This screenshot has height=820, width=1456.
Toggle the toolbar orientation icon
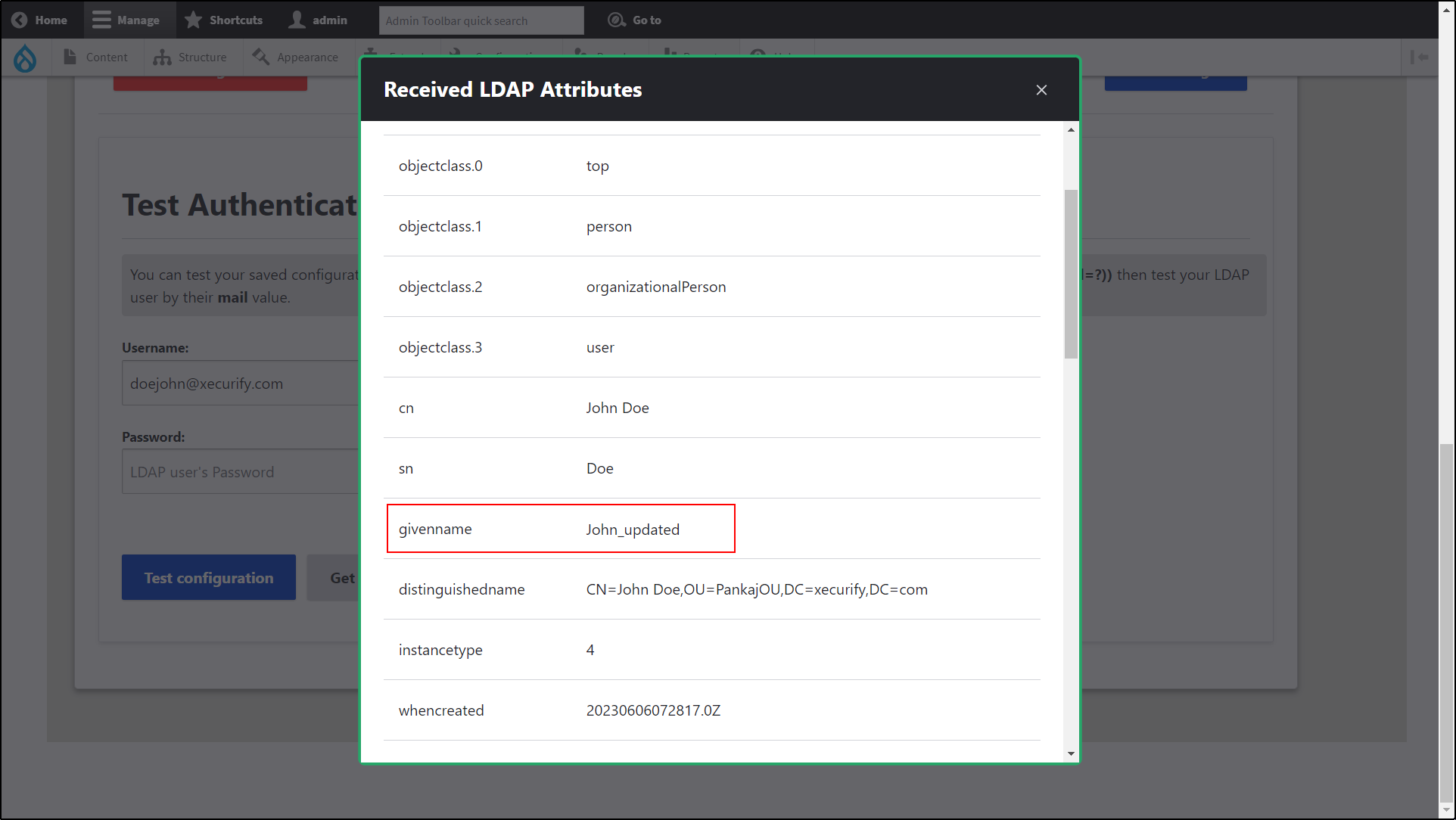pos(1419,57)
